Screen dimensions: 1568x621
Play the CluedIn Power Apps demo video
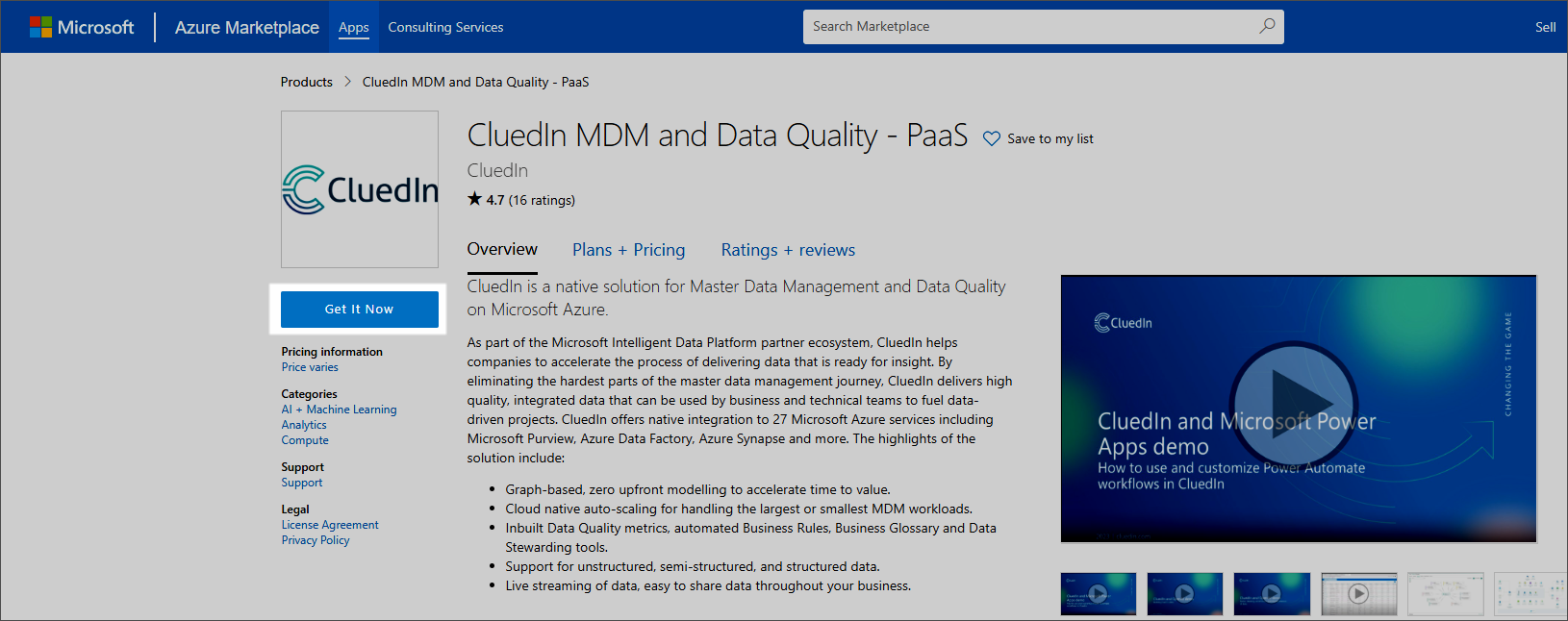[x=1294, y=405]
